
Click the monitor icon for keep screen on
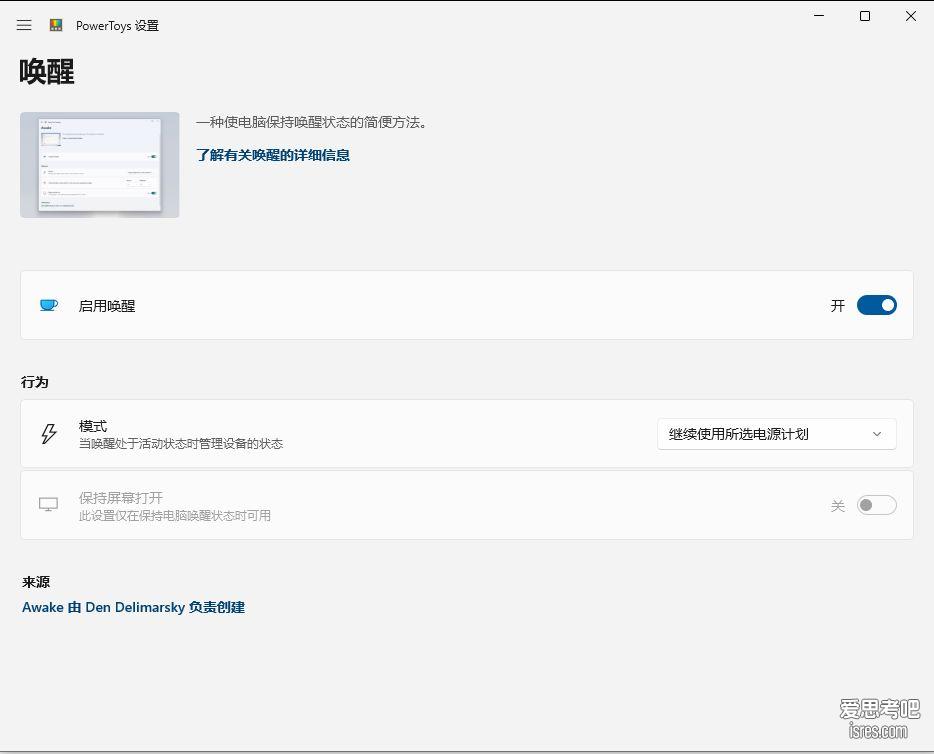pyautogui.click(x=48, y=505)
